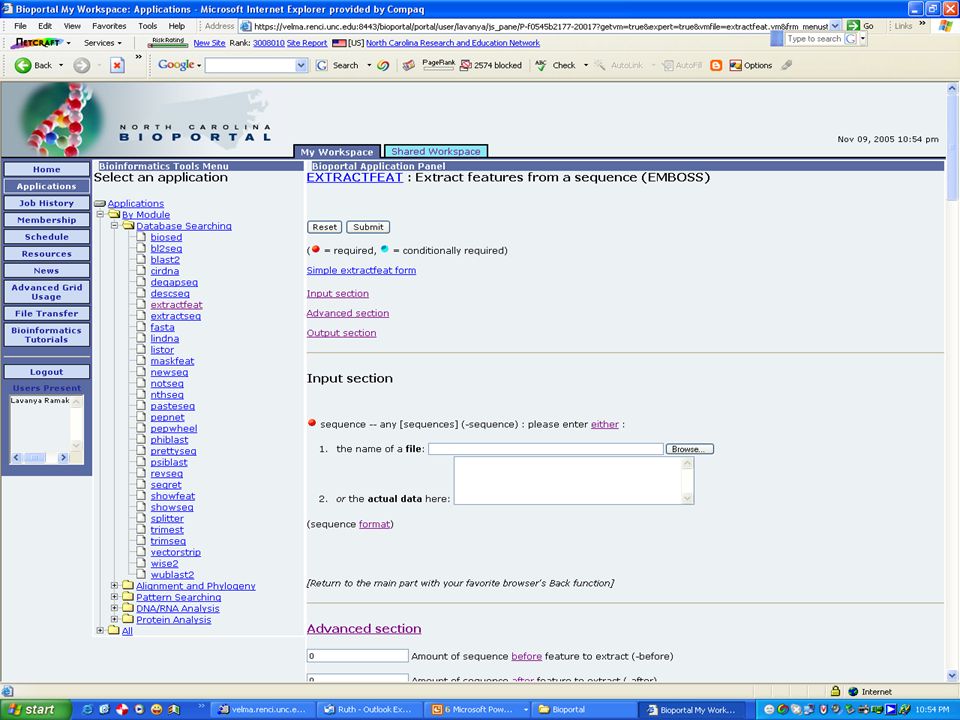The image size is (960, 720).
Task: Click the folder icon beside Alignment and Phylogeny
Action: point(128,586)
